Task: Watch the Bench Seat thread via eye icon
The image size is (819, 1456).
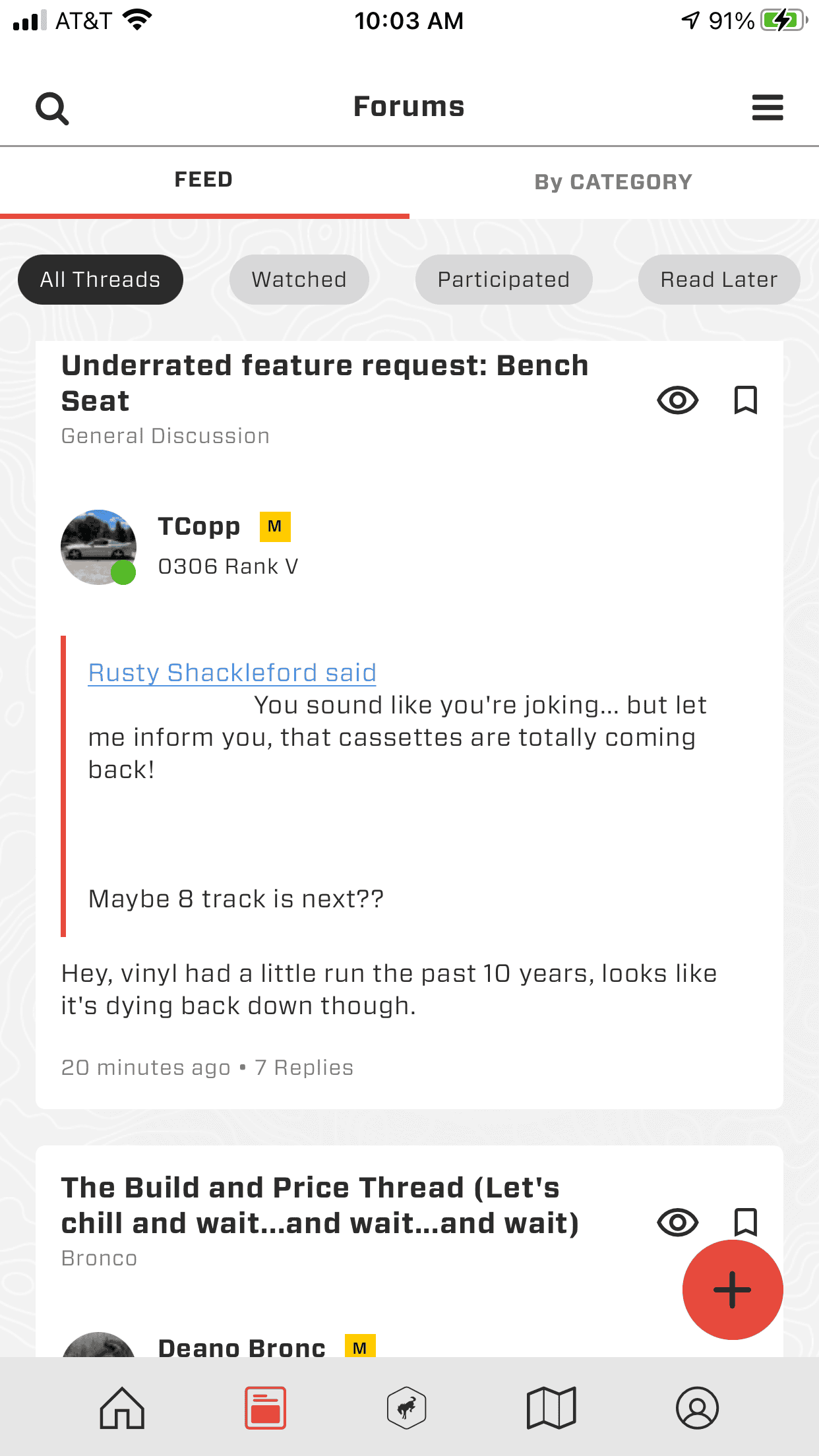Action: tap(677, 400)
